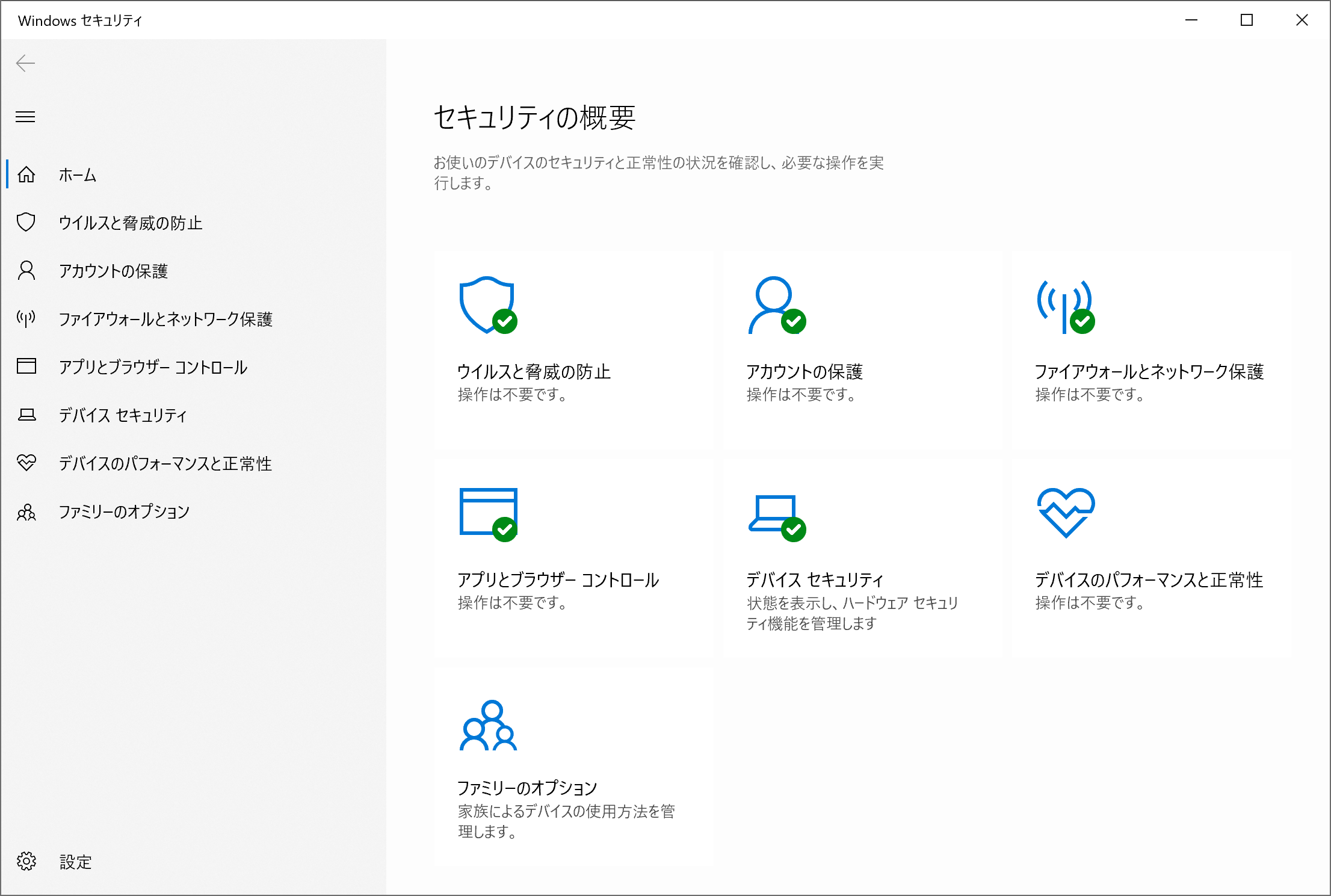This screenshot has height=896, width=1331.
Task: Click the firewall antenna sidebar icon
Action: point(26,318)
